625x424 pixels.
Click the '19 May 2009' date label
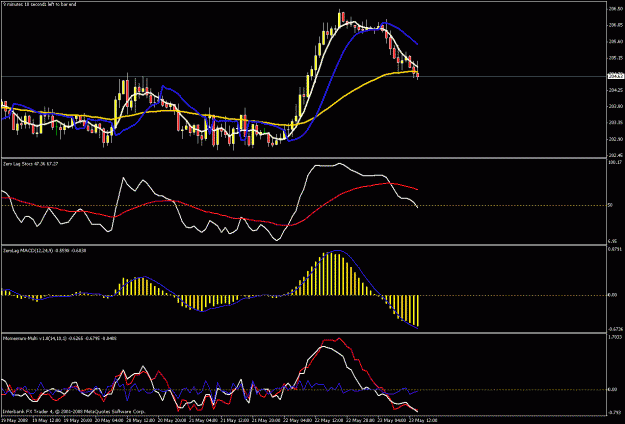13,420
